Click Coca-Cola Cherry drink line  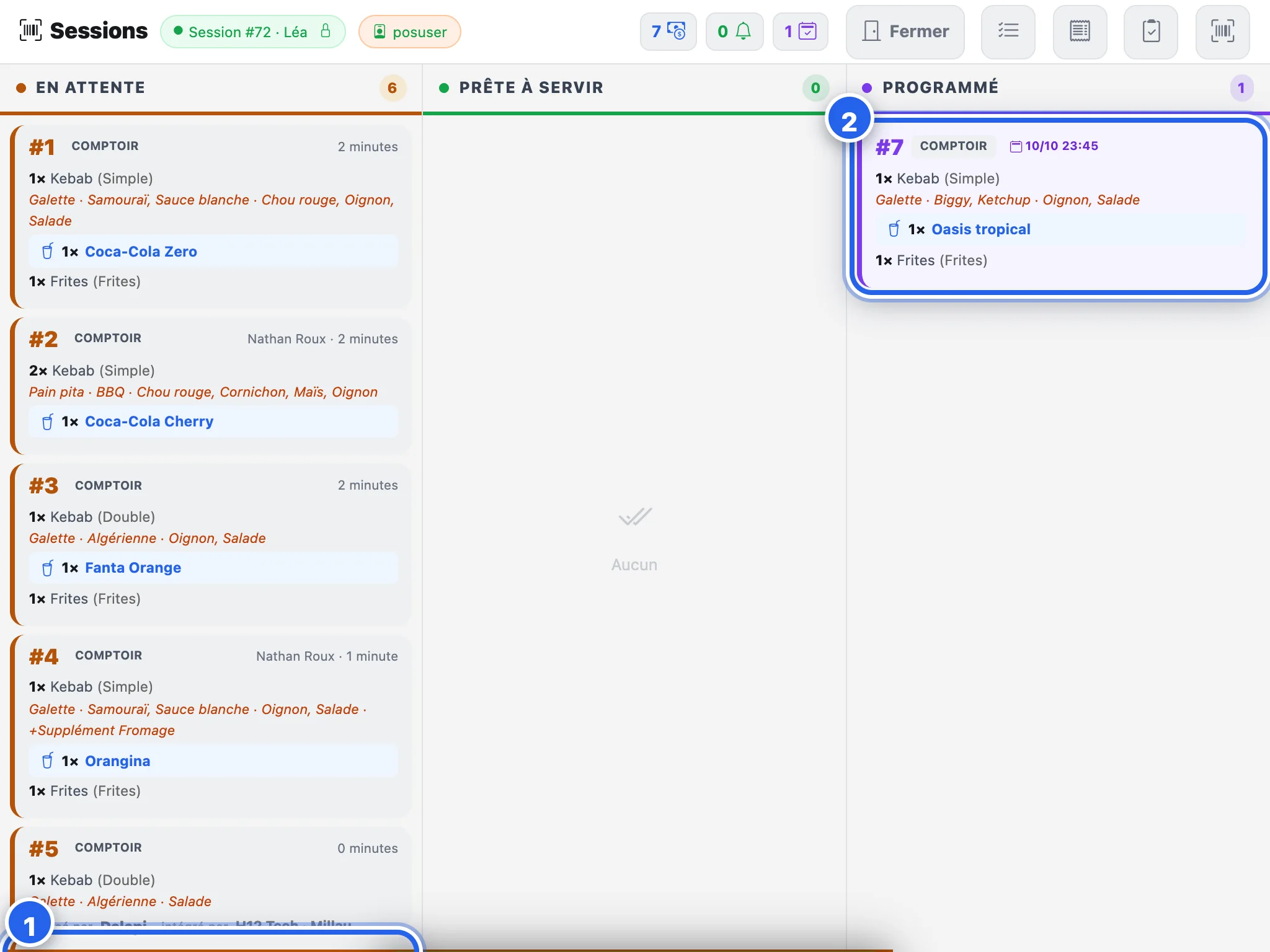(213, 421)
